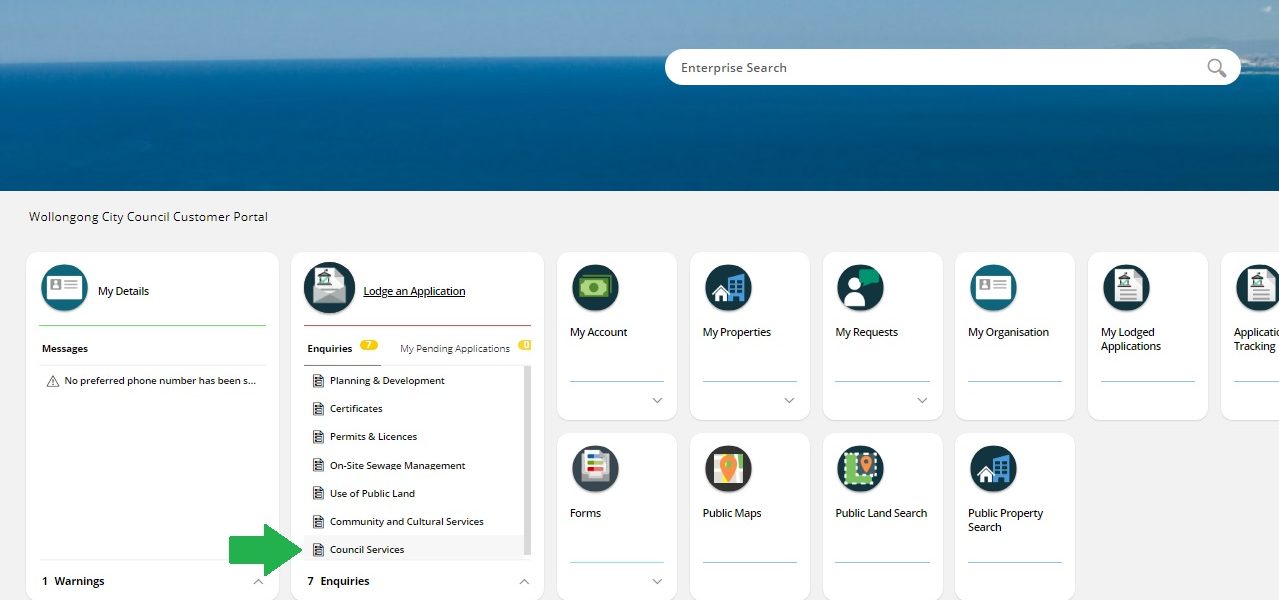This screenshot has width=1279, height=600.
Task: Collapse the 1 Warnings panel
Action: click(x=258, y=581)
